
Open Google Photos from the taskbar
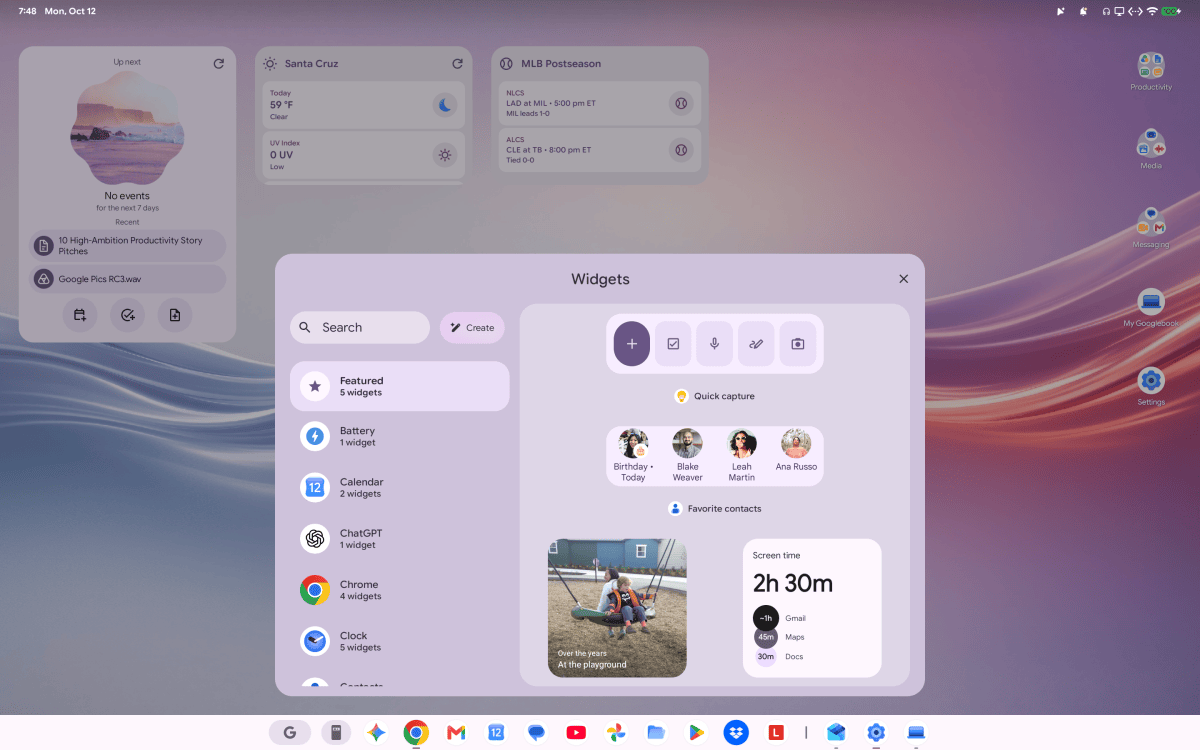point(616,733)
